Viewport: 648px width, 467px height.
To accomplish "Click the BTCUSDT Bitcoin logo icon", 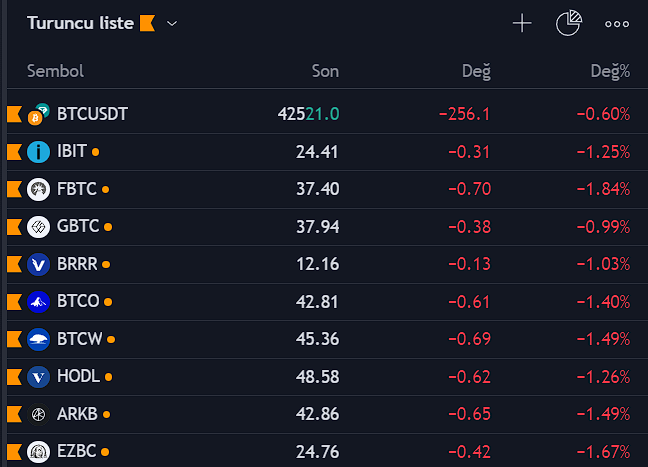I will pyautogui.click(x=38, y=114).
